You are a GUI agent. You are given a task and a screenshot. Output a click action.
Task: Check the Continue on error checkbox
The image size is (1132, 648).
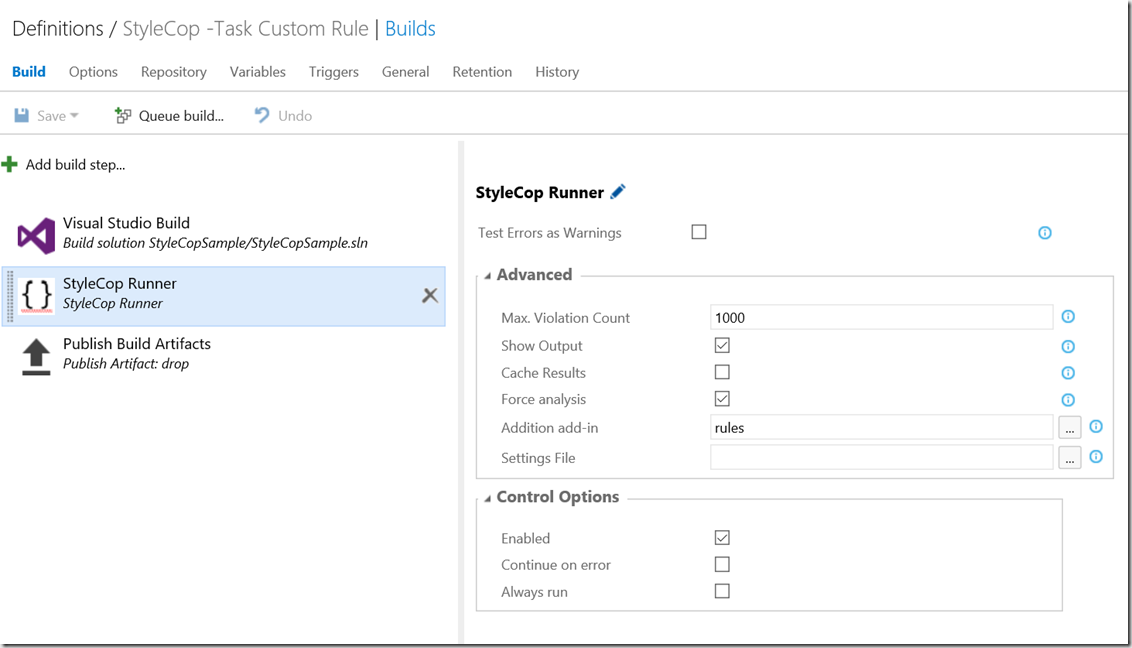tap(722, 564)
